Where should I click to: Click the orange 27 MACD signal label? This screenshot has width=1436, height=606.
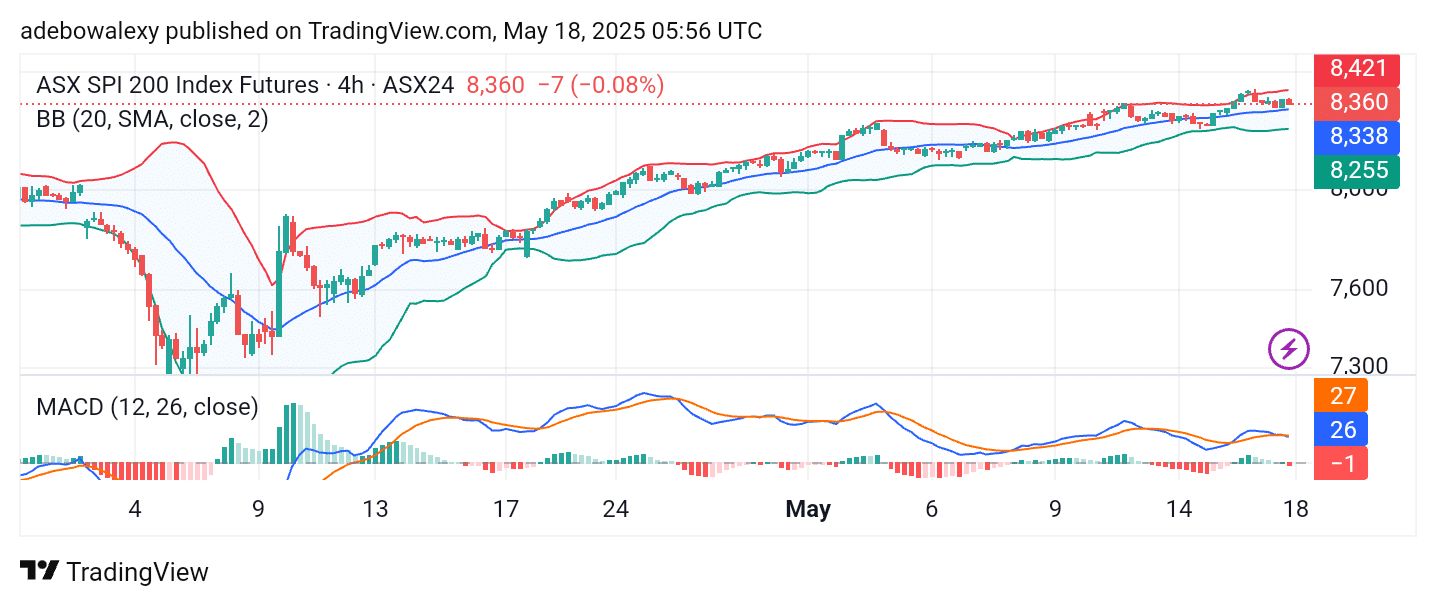click(1343, 395)
